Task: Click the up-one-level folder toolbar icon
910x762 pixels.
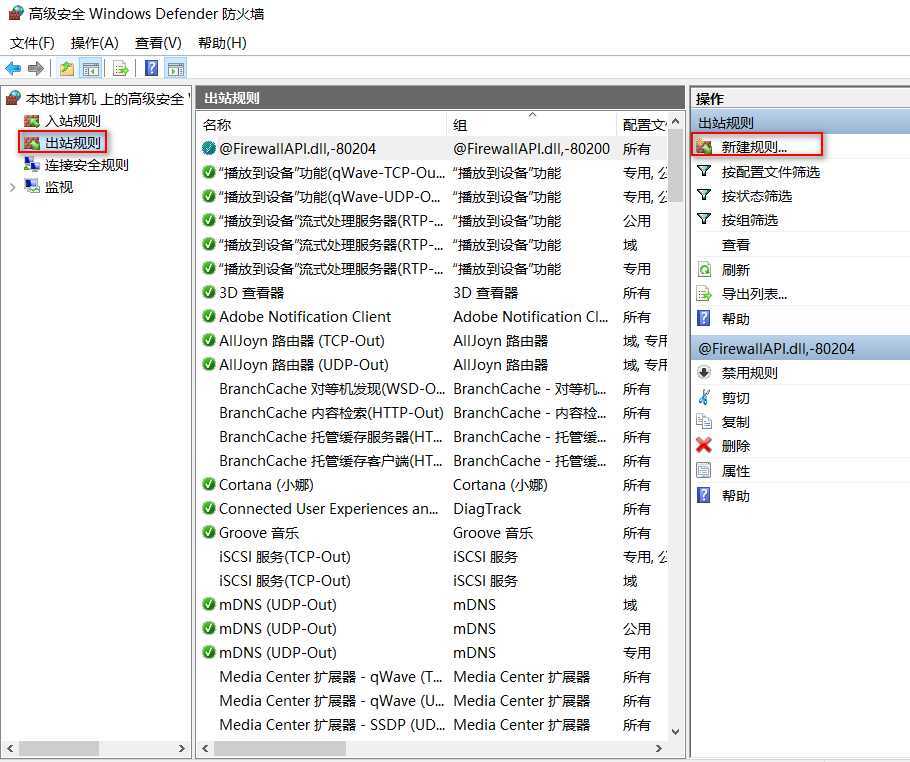Action: (x=67, y=68)
